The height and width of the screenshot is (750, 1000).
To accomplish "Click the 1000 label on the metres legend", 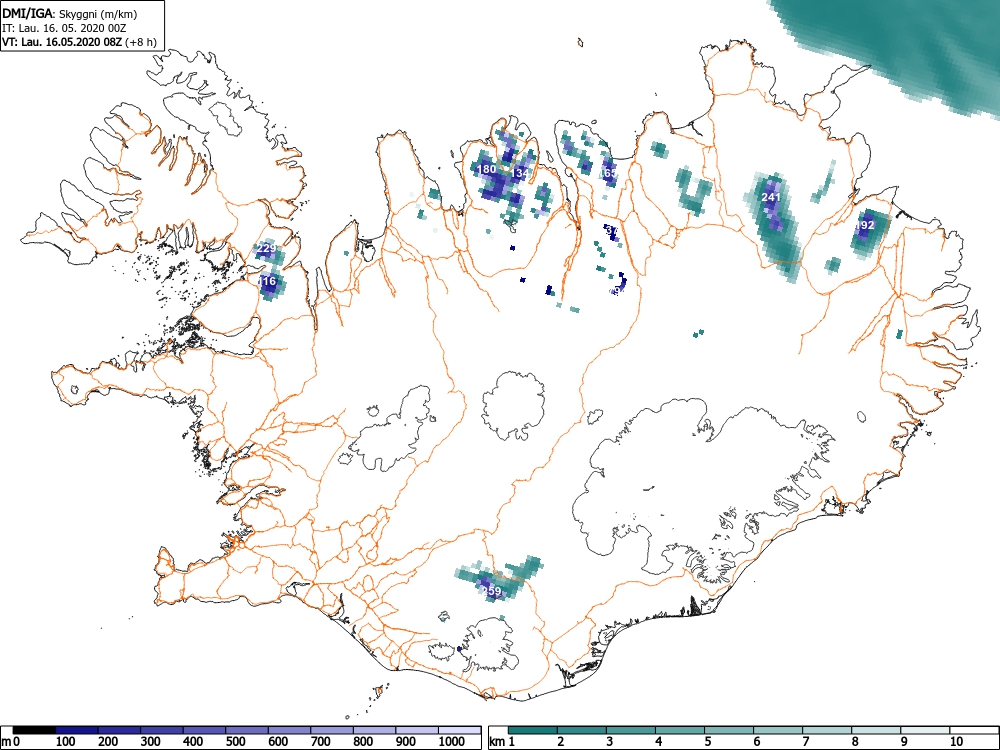I will point(452,742).
